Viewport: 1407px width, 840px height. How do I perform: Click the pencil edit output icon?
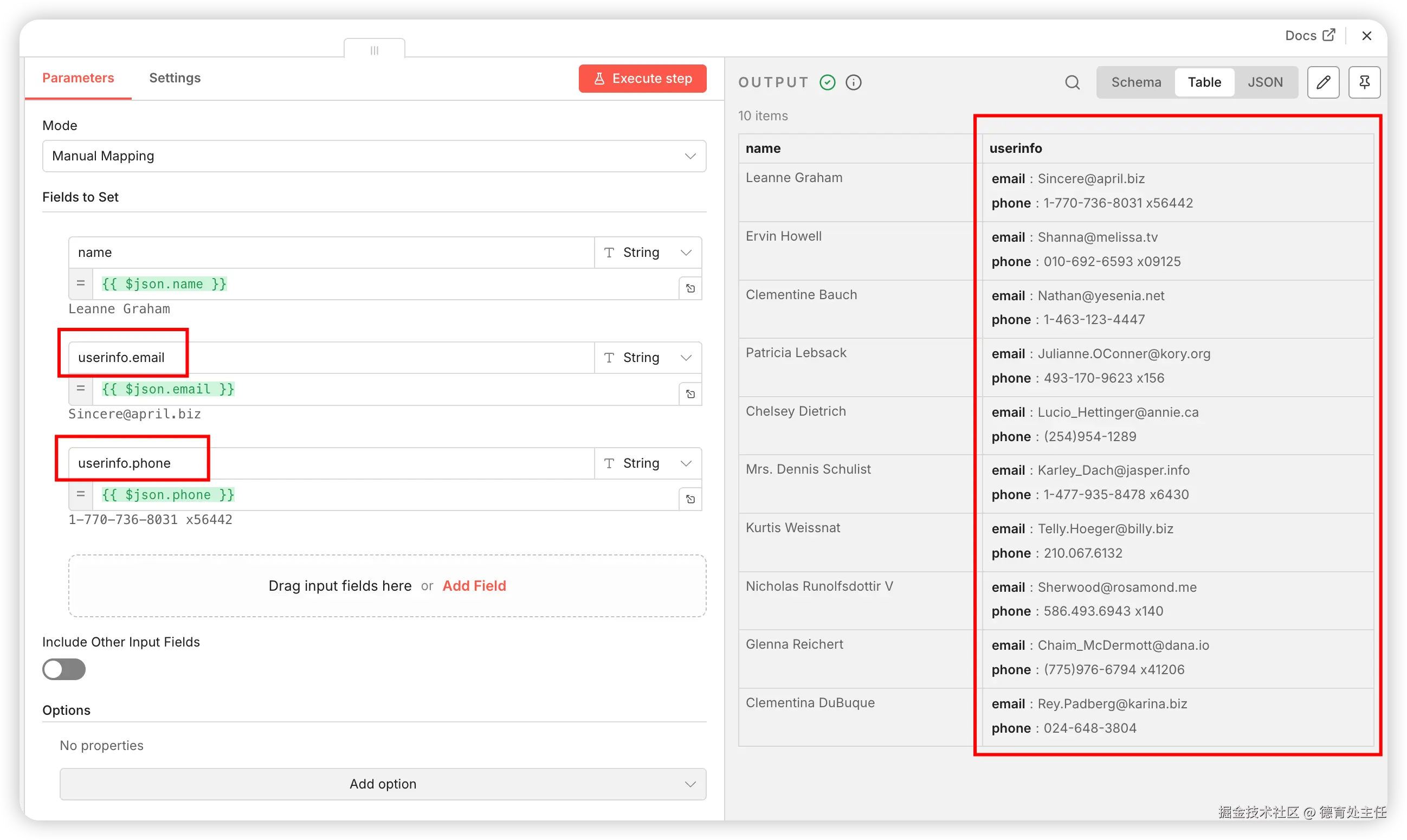[1322, 82]
